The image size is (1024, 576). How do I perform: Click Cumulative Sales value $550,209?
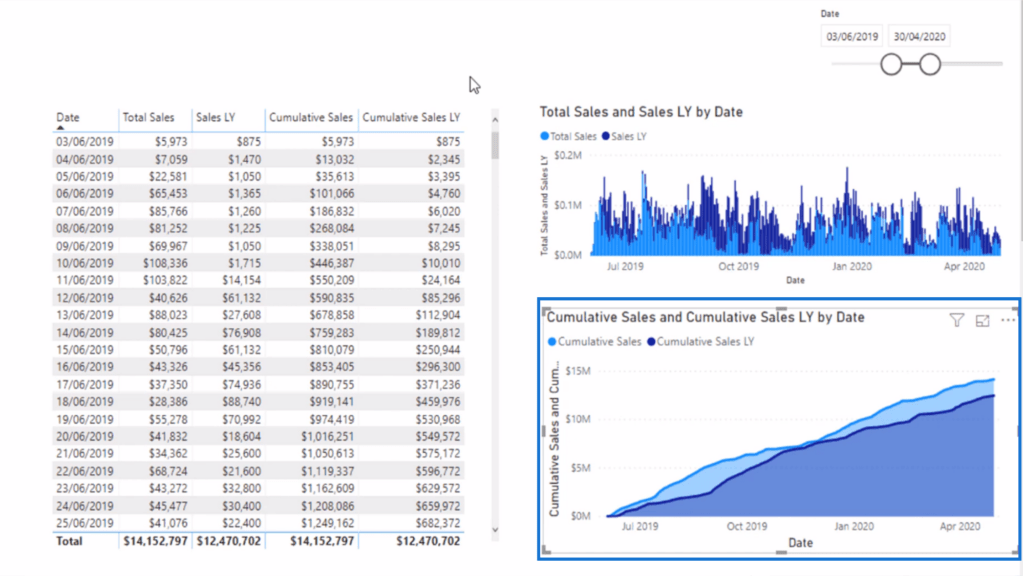(332, 280)
